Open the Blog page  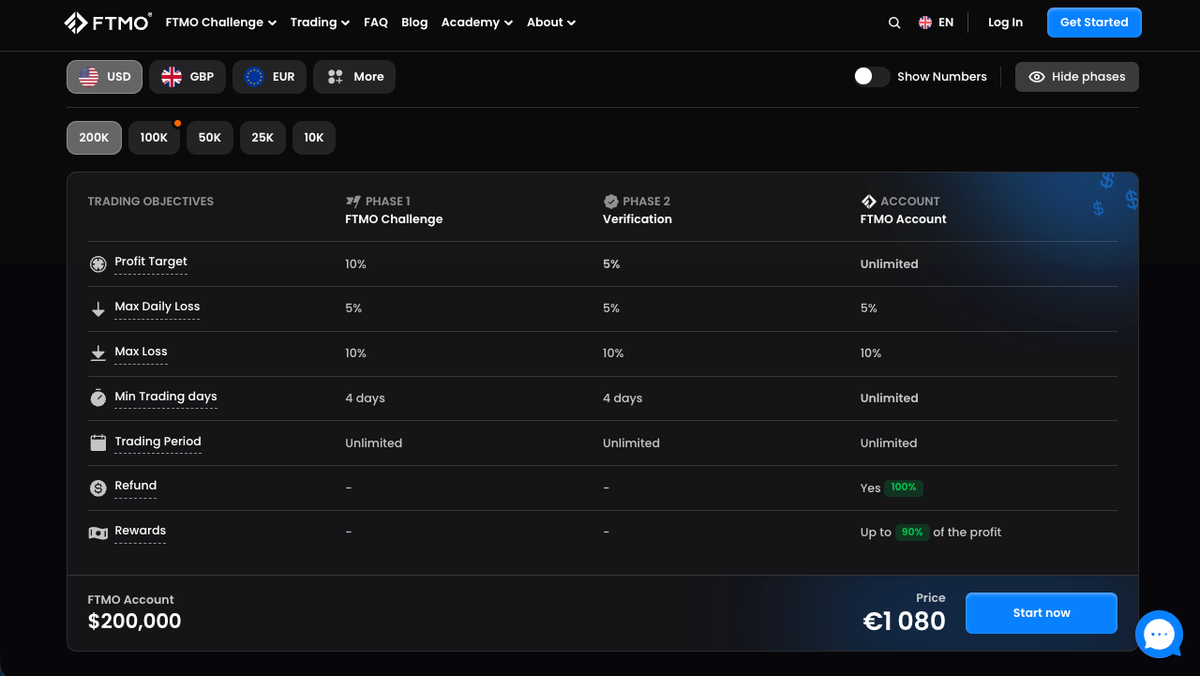click(x=414, y=22)
